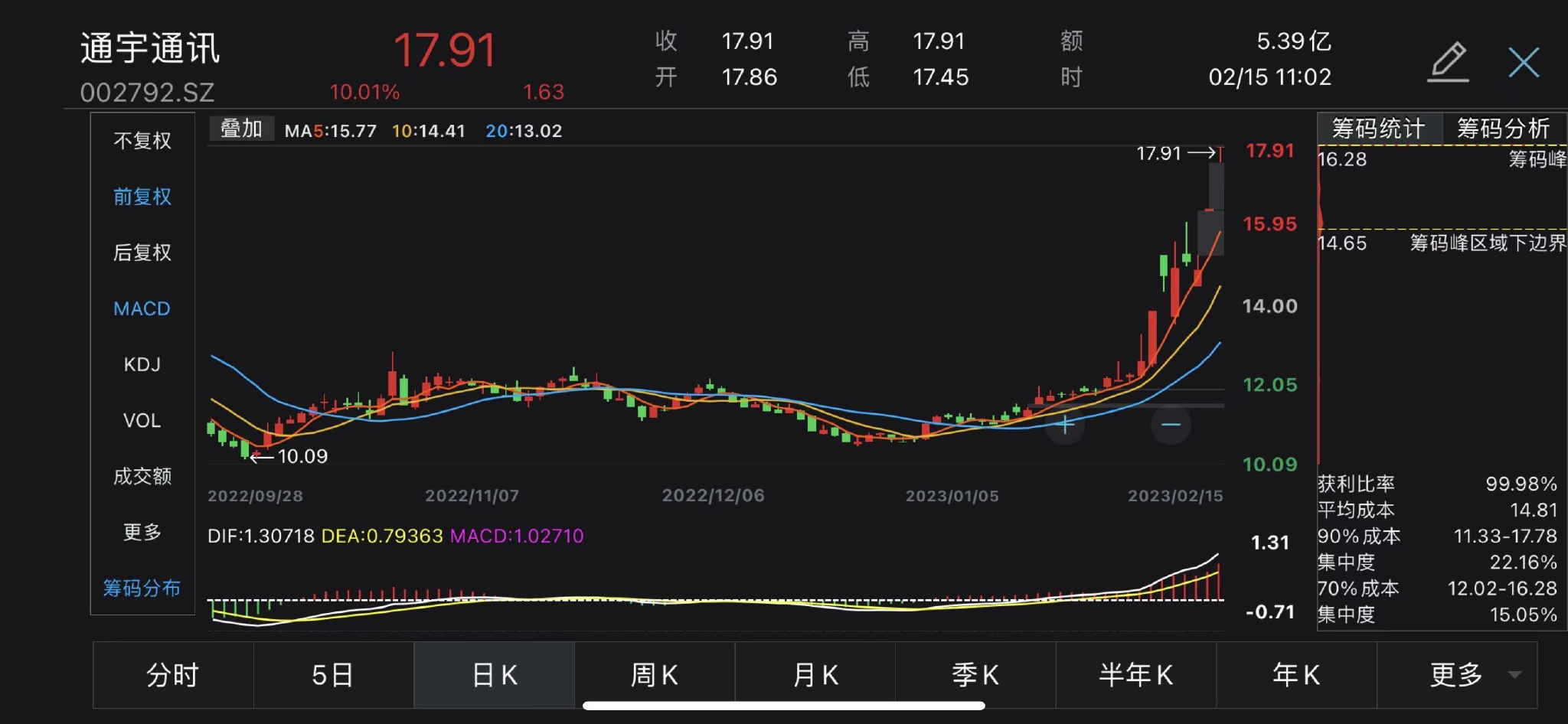Select the 年K yearly candlestick tab

[1296, 675]
